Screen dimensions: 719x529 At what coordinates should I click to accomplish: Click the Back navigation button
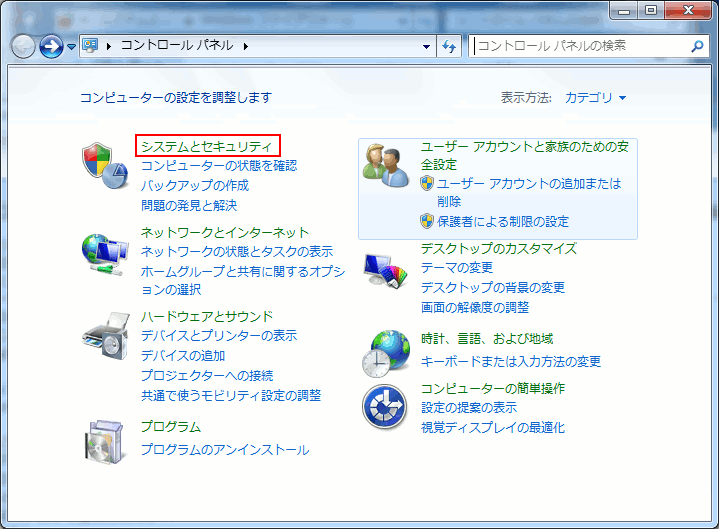(23, 46)
